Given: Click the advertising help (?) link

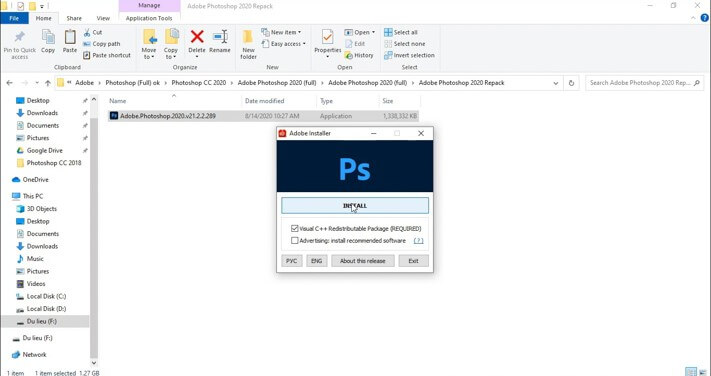Looking at the screenshot, I should pyautogui.click(x=419, y=241).
